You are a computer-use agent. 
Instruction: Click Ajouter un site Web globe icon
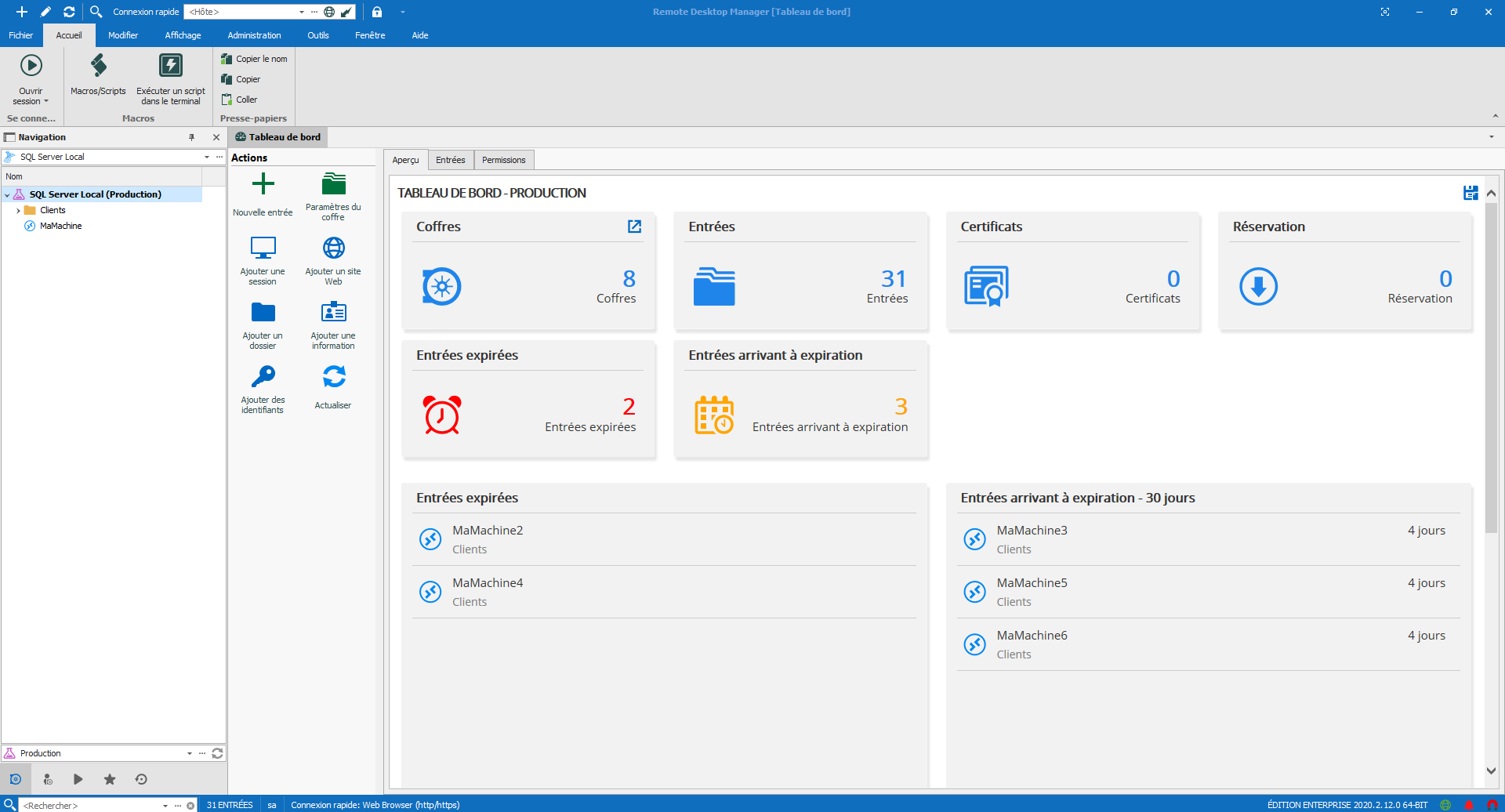[x=333, y=248]
